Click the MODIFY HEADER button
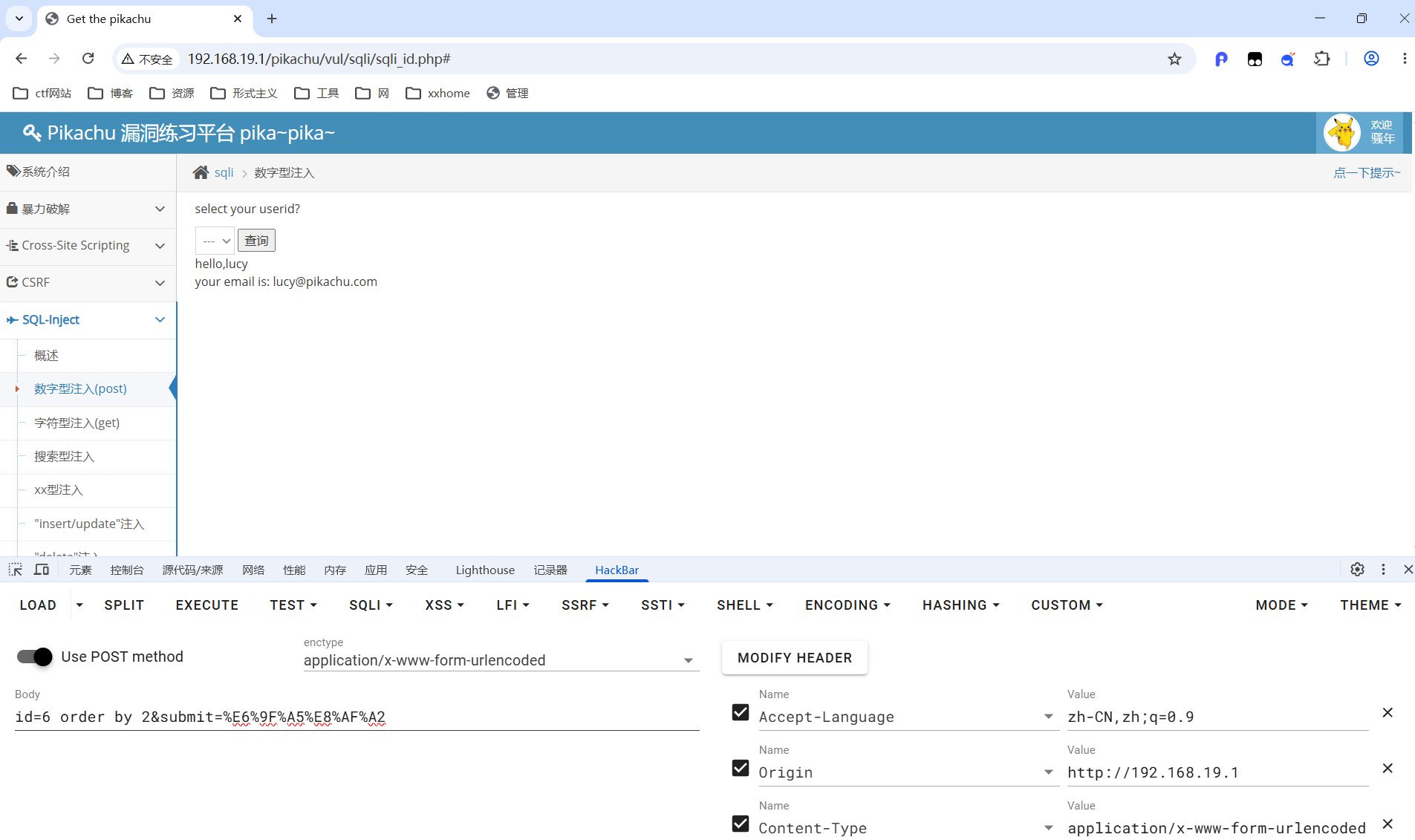This screenshot has width=1415, height=840. 795,658
